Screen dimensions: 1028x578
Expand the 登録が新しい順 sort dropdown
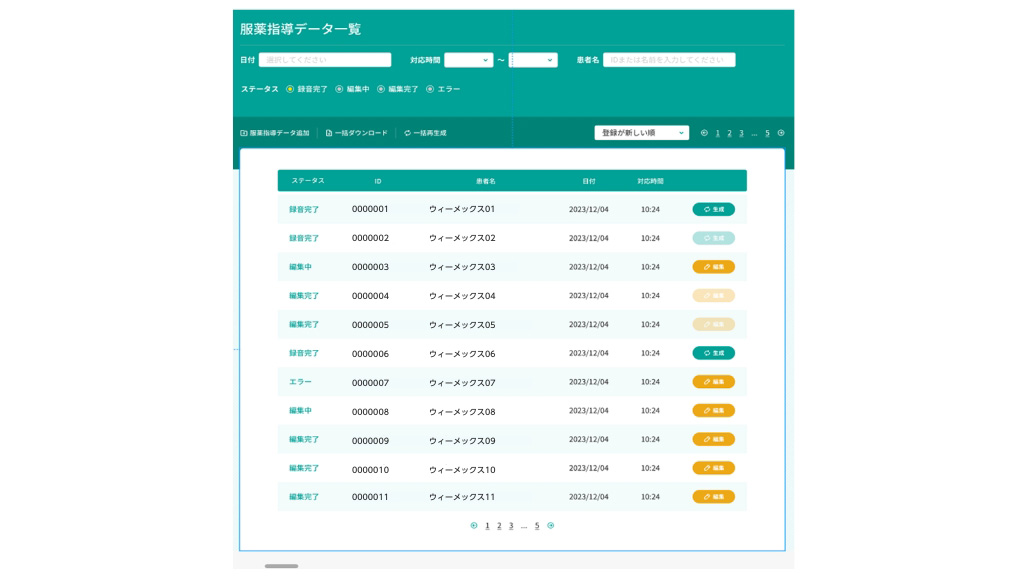641,133
